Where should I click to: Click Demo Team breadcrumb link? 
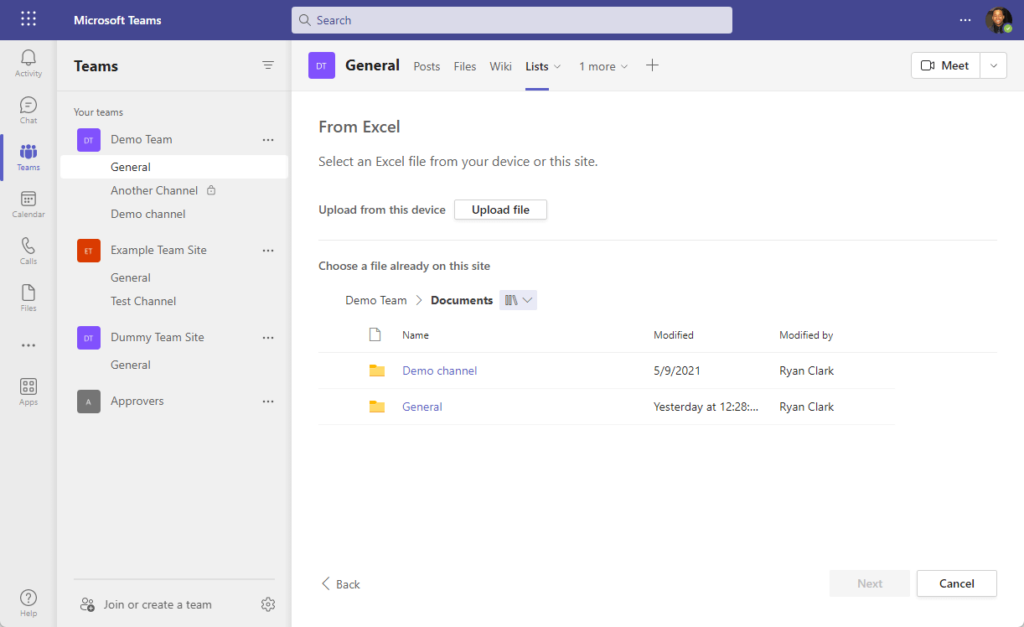[x=376, y=300]
